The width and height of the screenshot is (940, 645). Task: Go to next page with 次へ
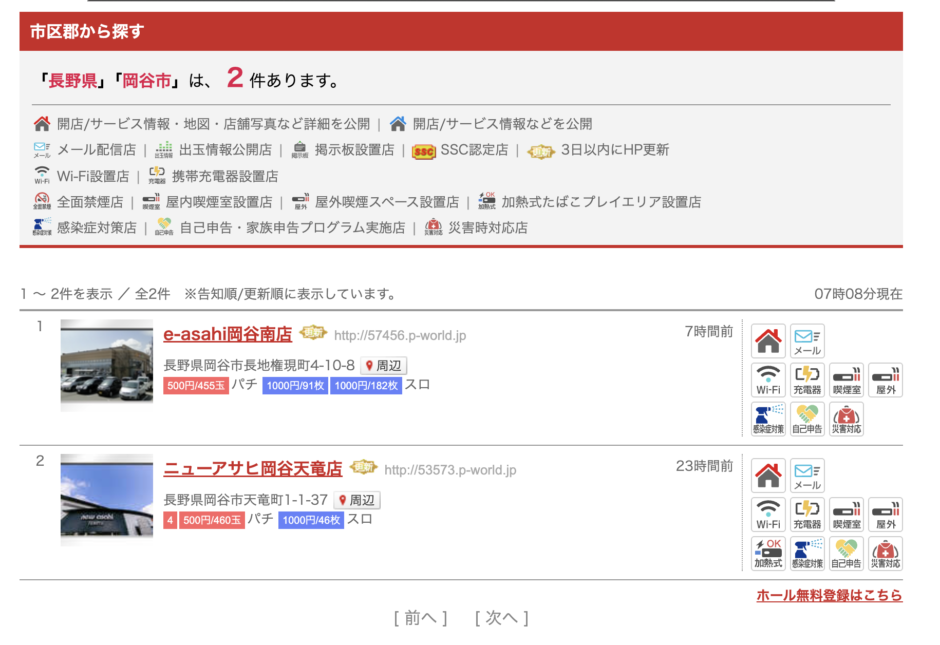tap(501, 619)
